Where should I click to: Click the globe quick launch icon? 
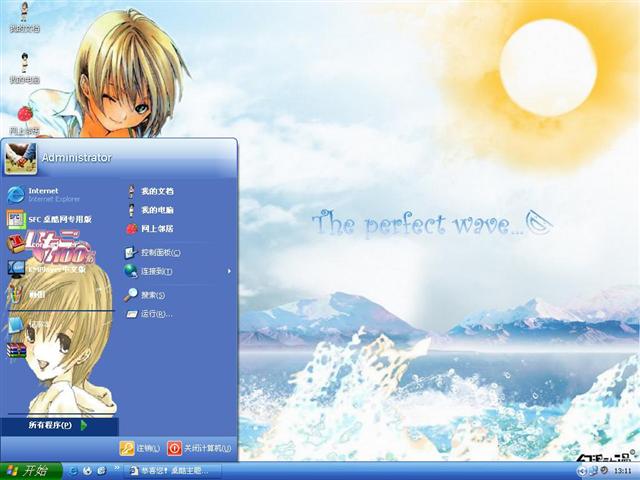87,471
